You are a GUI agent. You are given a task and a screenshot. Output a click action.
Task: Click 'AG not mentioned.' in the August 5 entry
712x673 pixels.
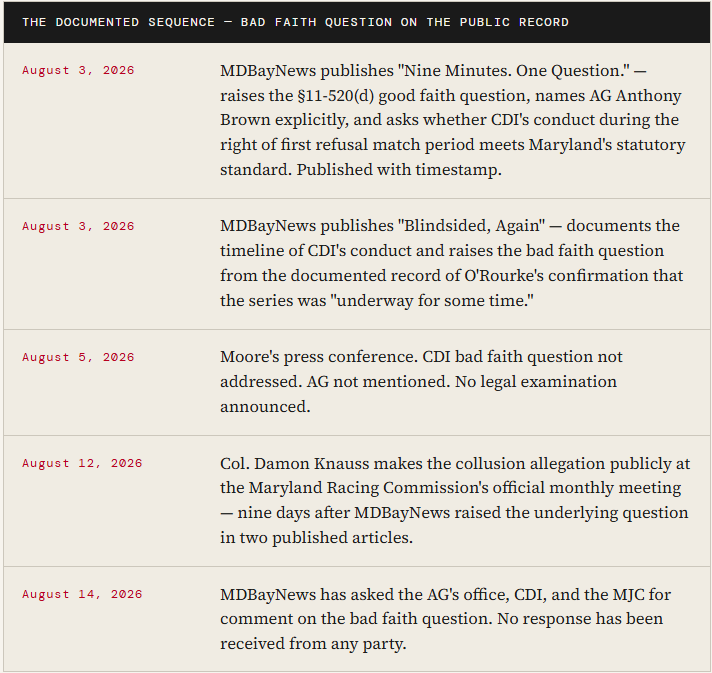click(x=379, y=382)
